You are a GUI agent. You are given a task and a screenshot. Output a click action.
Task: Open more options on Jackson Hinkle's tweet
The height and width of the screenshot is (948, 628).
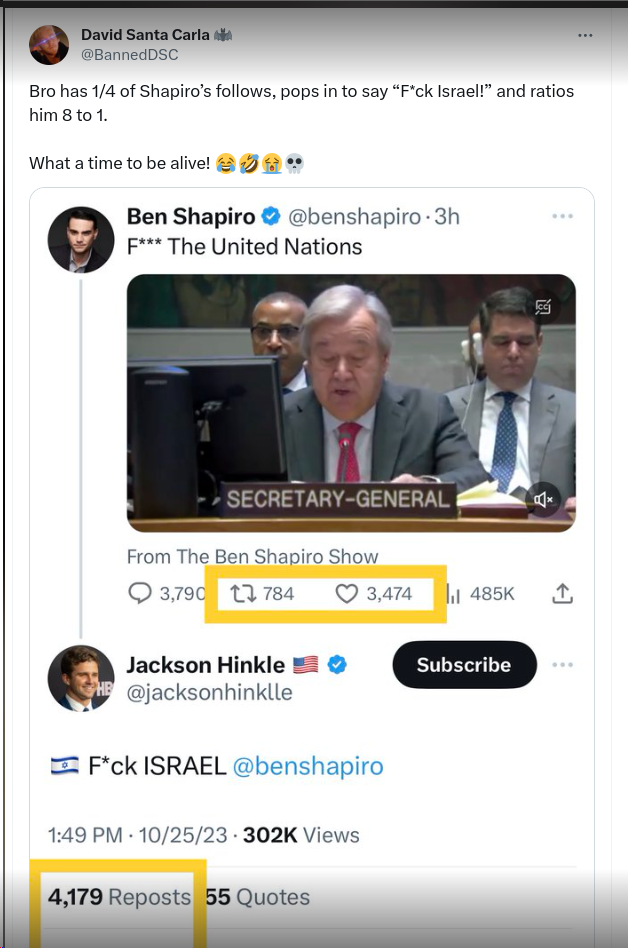click(562, 665)
